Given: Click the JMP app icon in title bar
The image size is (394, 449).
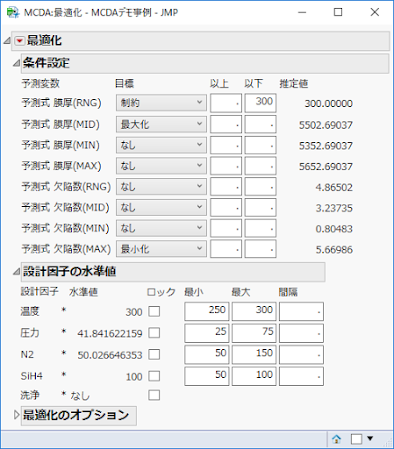Looking at the screenshot, I should pos(13,12).
